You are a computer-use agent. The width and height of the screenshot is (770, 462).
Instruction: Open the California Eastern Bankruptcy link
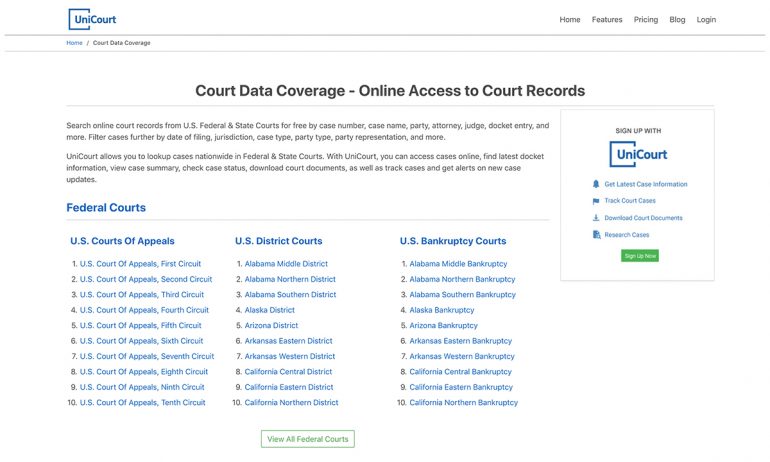(x=461, y=387)
